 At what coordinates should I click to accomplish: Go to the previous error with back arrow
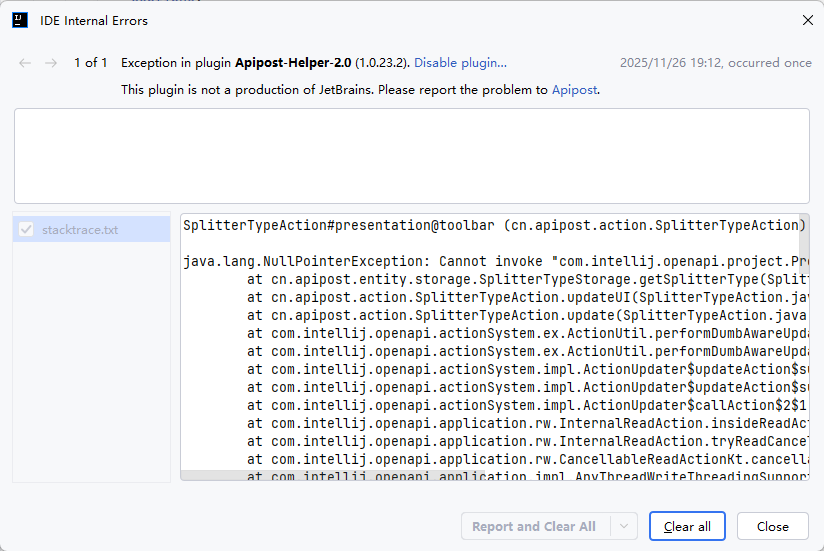point(25,63)
